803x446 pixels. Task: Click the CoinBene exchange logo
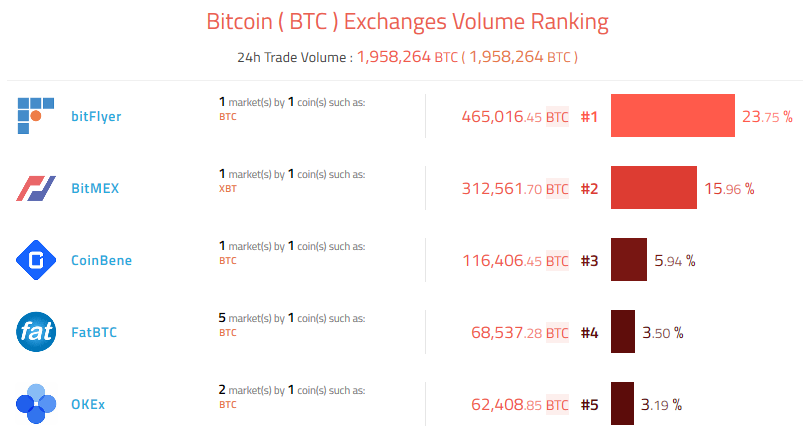tap(34, 260)
